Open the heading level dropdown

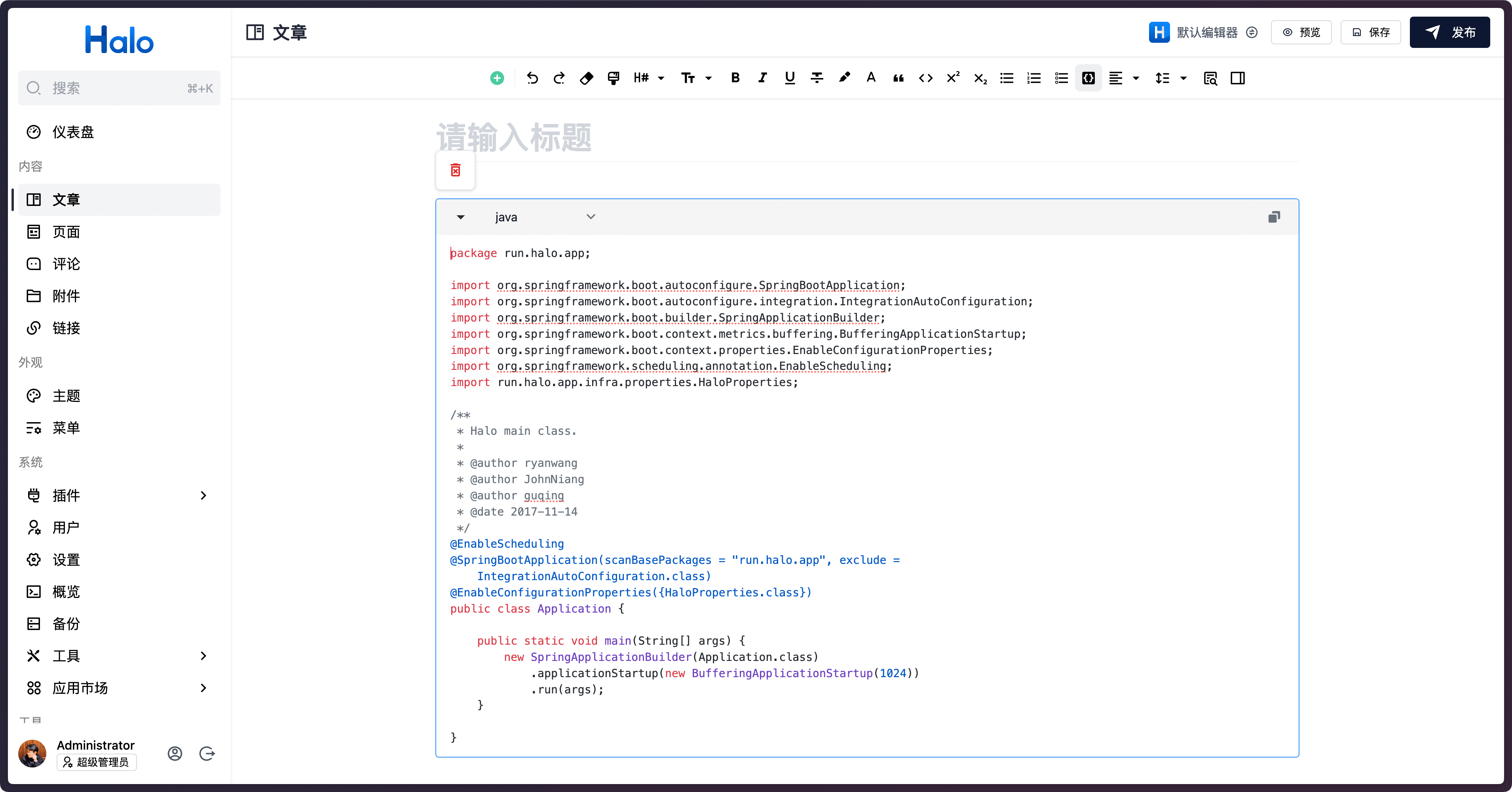648,78
